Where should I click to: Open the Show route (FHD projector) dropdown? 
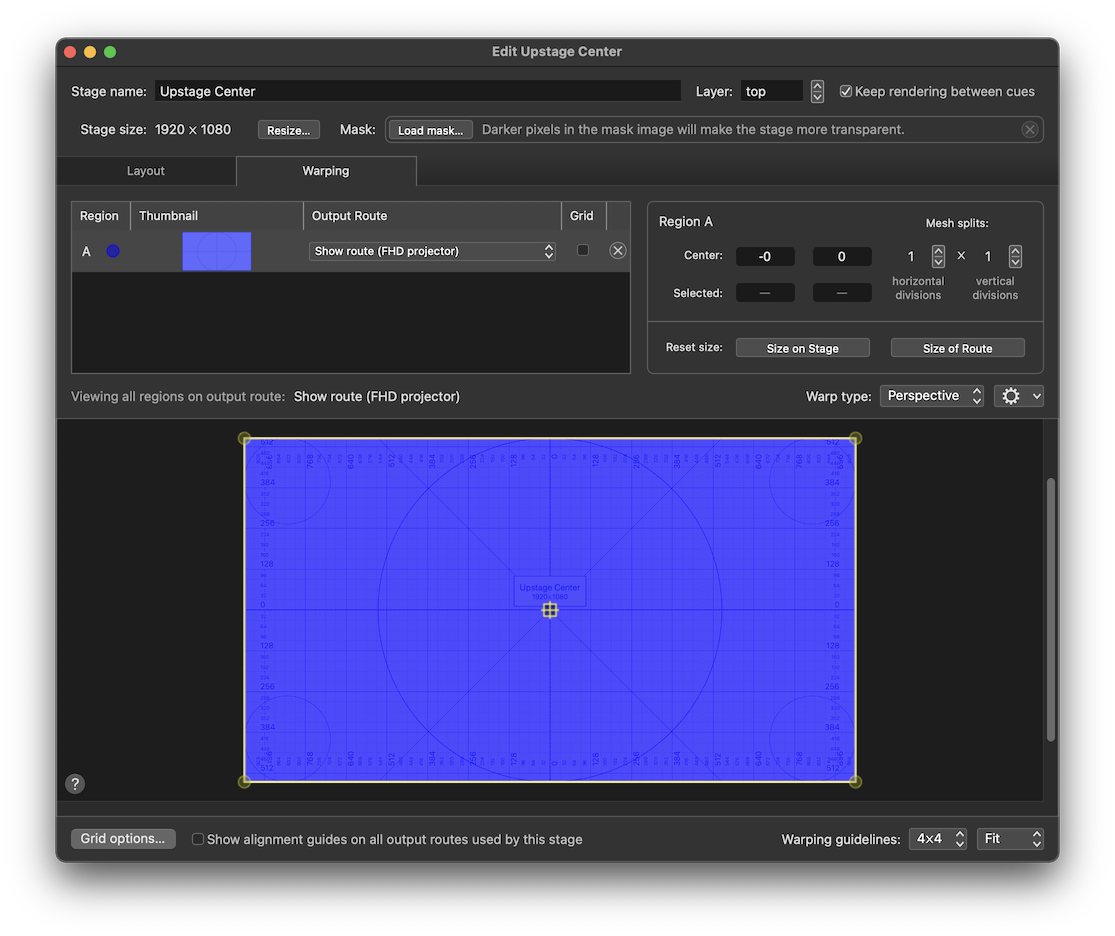pos(432,251)
